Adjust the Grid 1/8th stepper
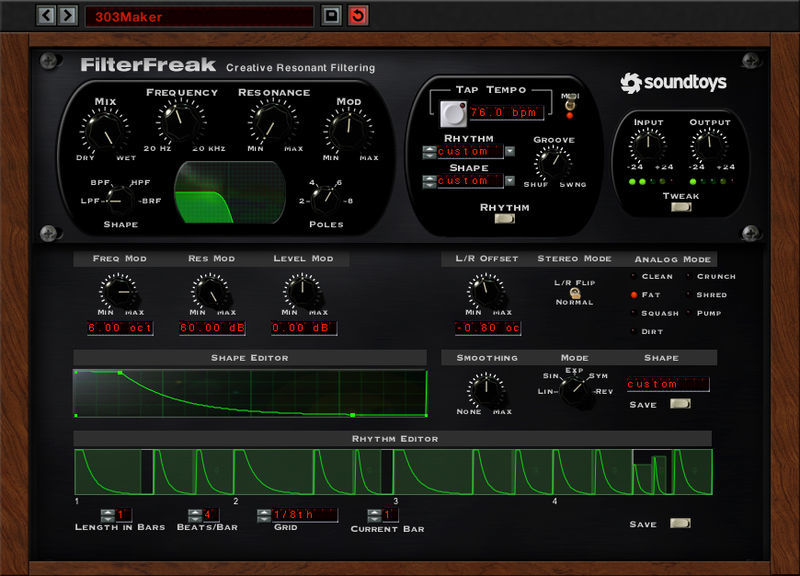Image resolution: width=800 pixels, height=576 pixels. pyautogui.click(x=264, y=515)
